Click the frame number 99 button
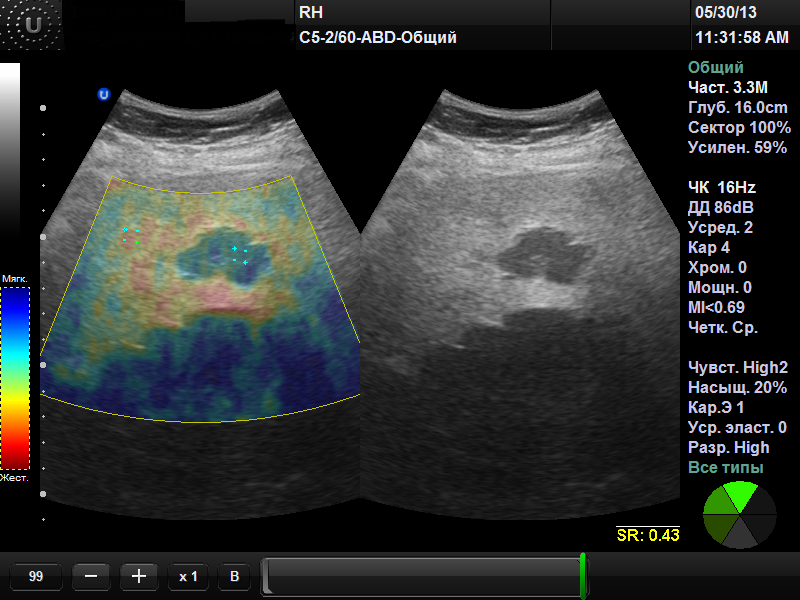Screen dimensions: 800x600 point(36,576)
